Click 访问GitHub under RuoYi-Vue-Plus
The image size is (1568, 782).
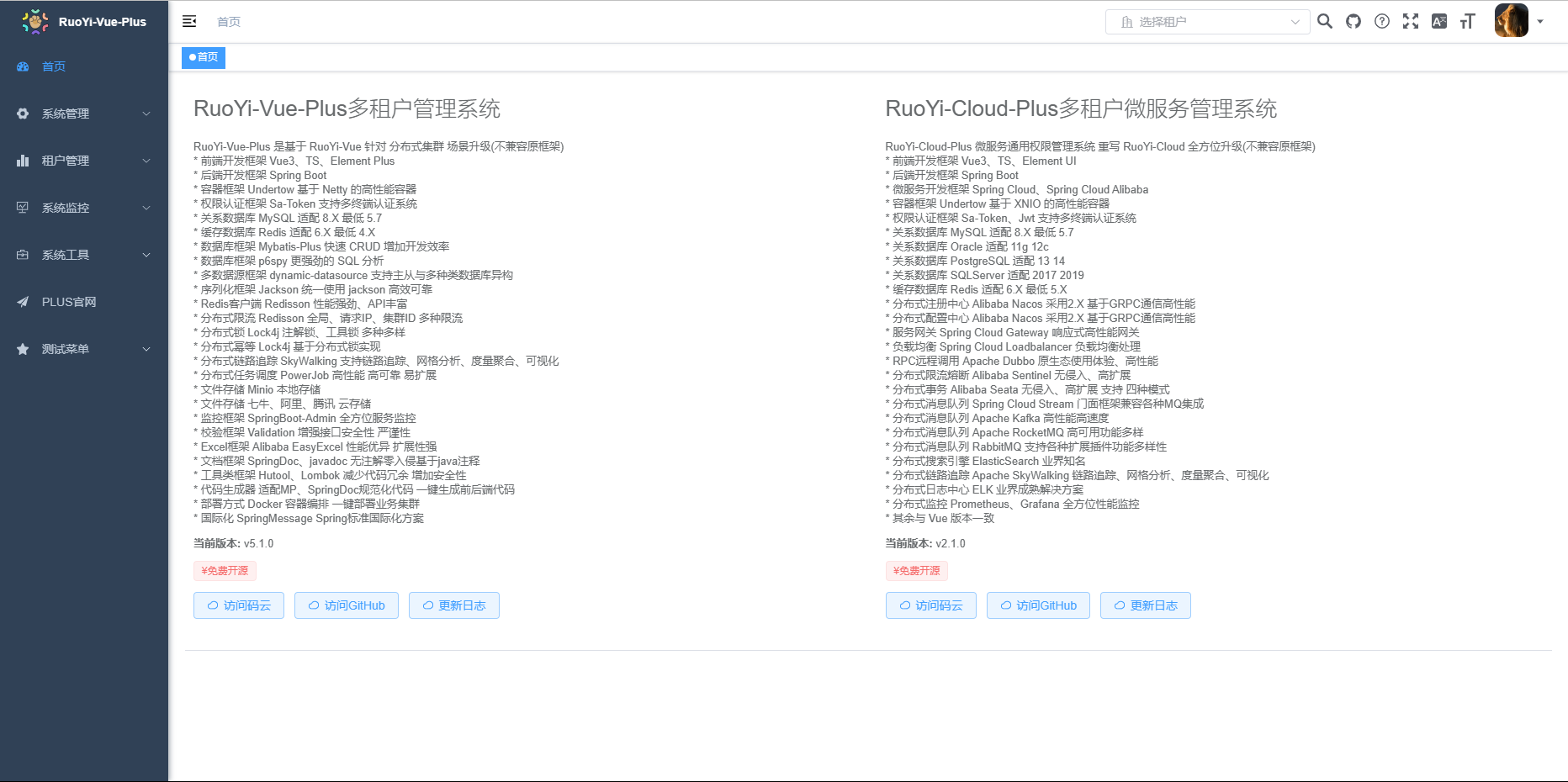[x=347, y=605]
